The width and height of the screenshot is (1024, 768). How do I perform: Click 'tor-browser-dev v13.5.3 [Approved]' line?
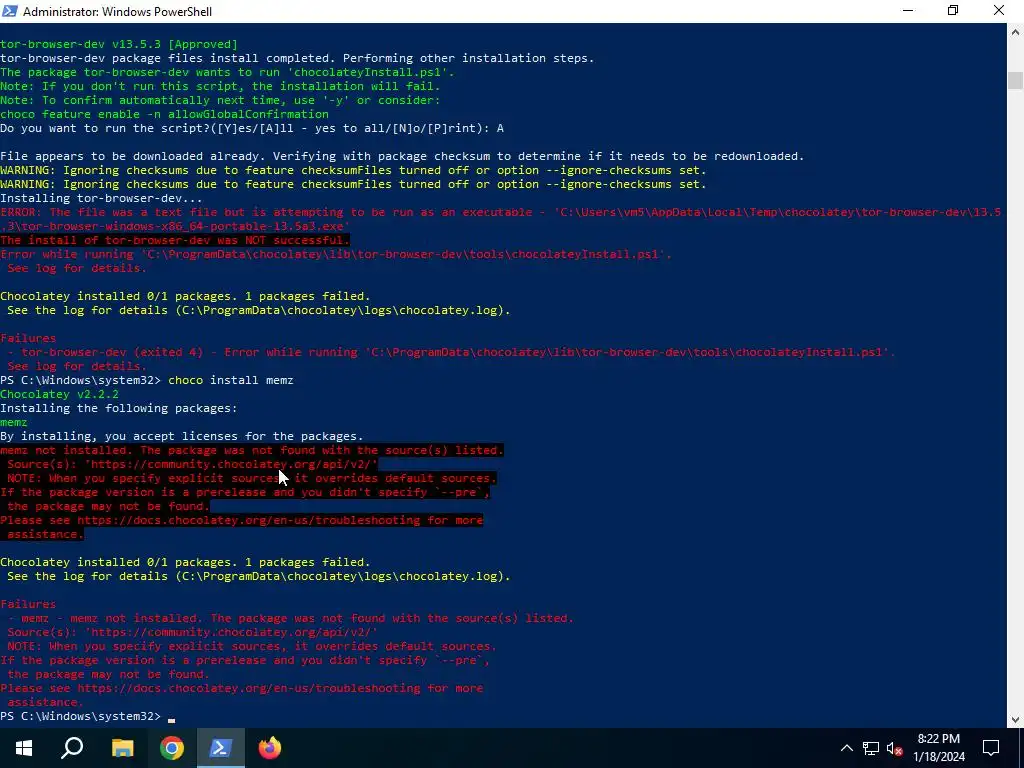click(x=119, y=44)
